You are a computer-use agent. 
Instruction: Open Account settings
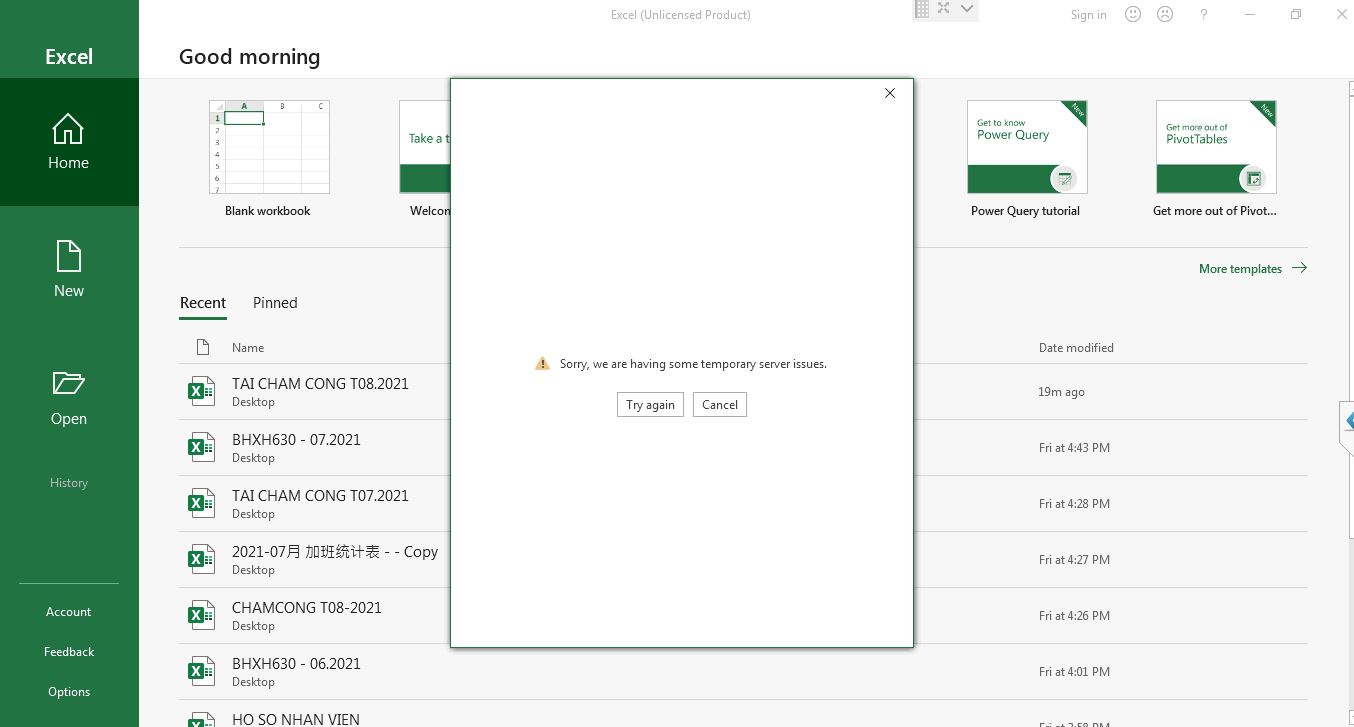(69, 612)
